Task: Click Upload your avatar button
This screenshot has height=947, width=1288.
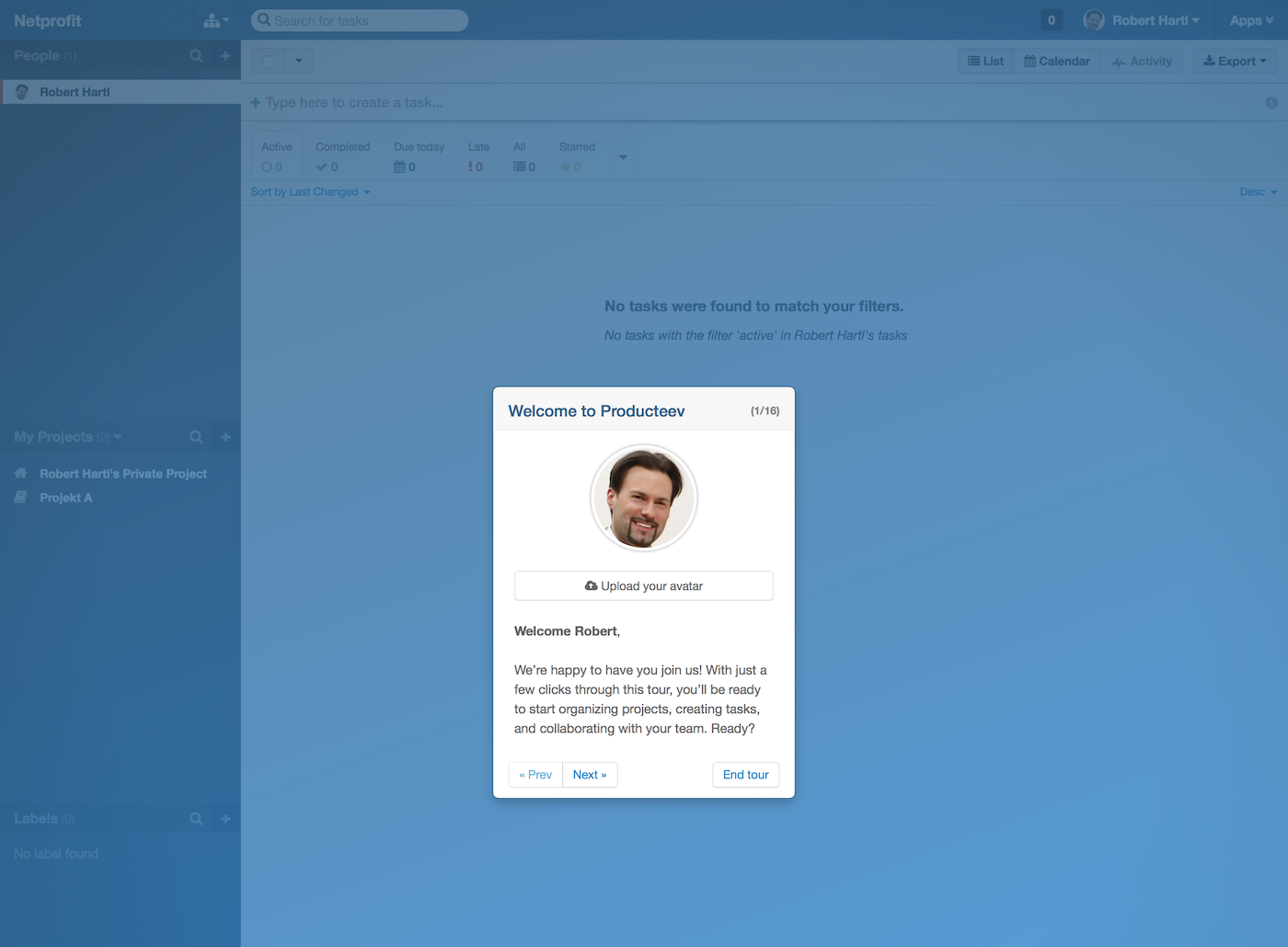Action: click(x=644, y=586)
